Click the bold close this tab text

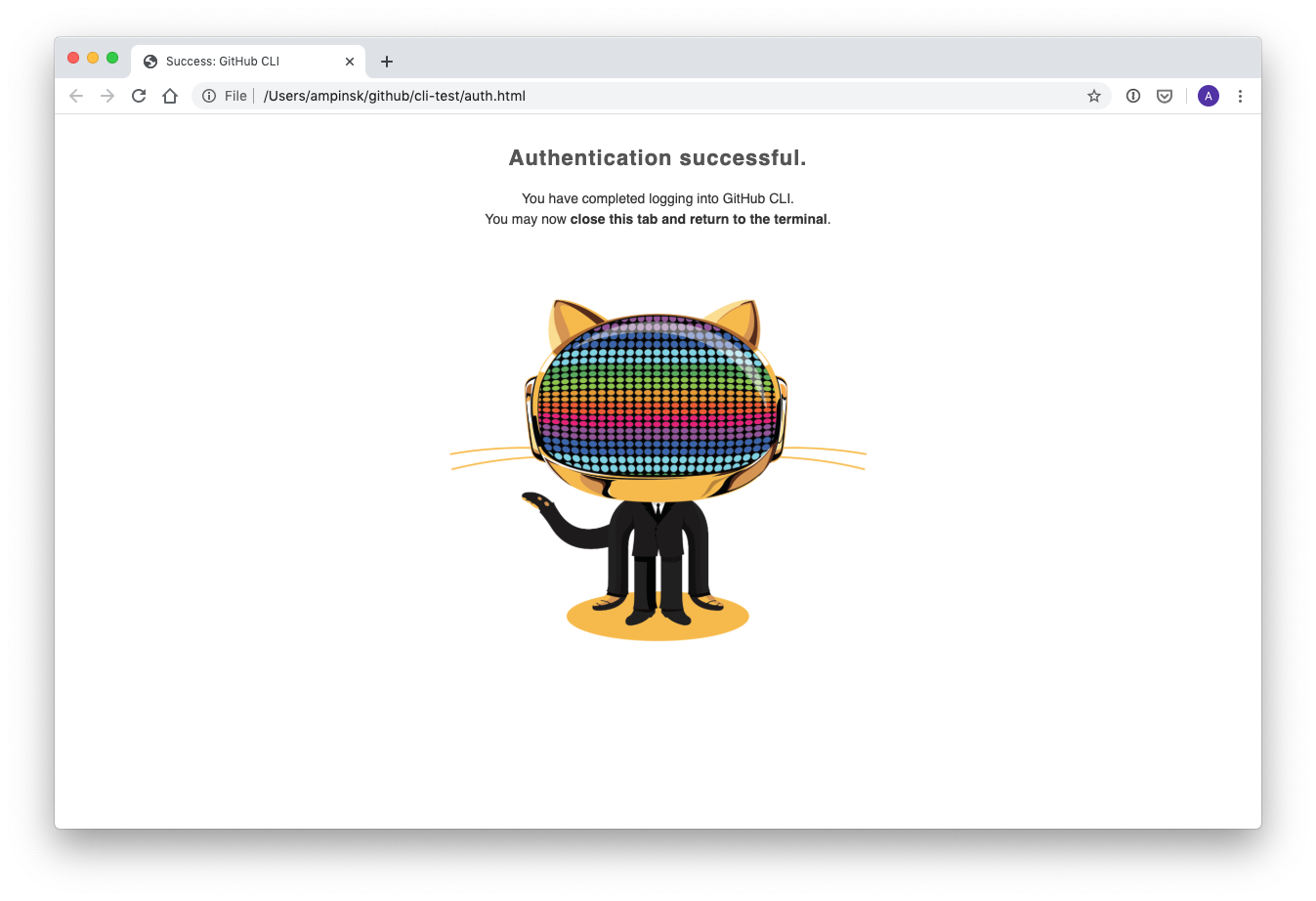(x=614, y=219)
